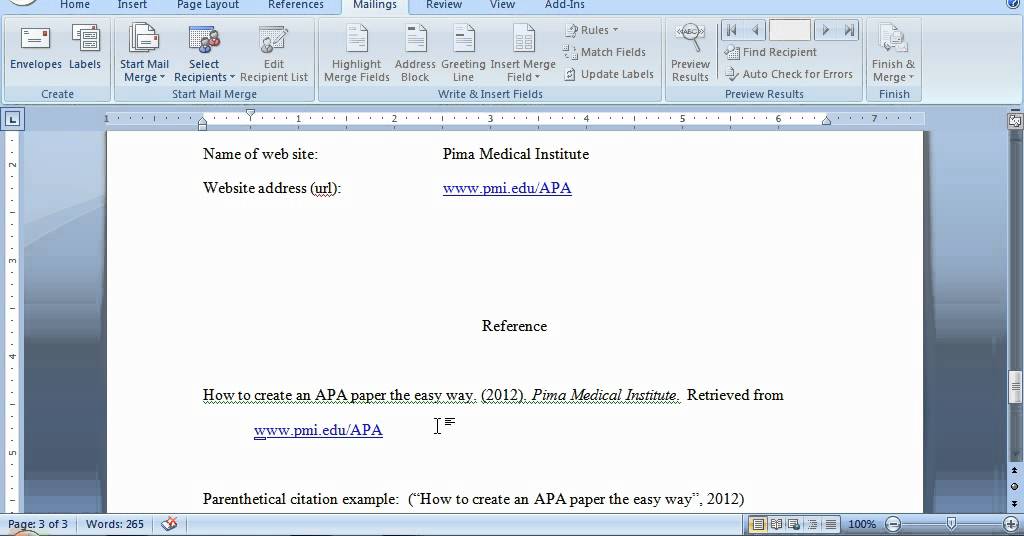The height and width of the screenshot is (536, 1024).
Task: Open Finish & Merge dropdown
Action: (x=893, y=53)
